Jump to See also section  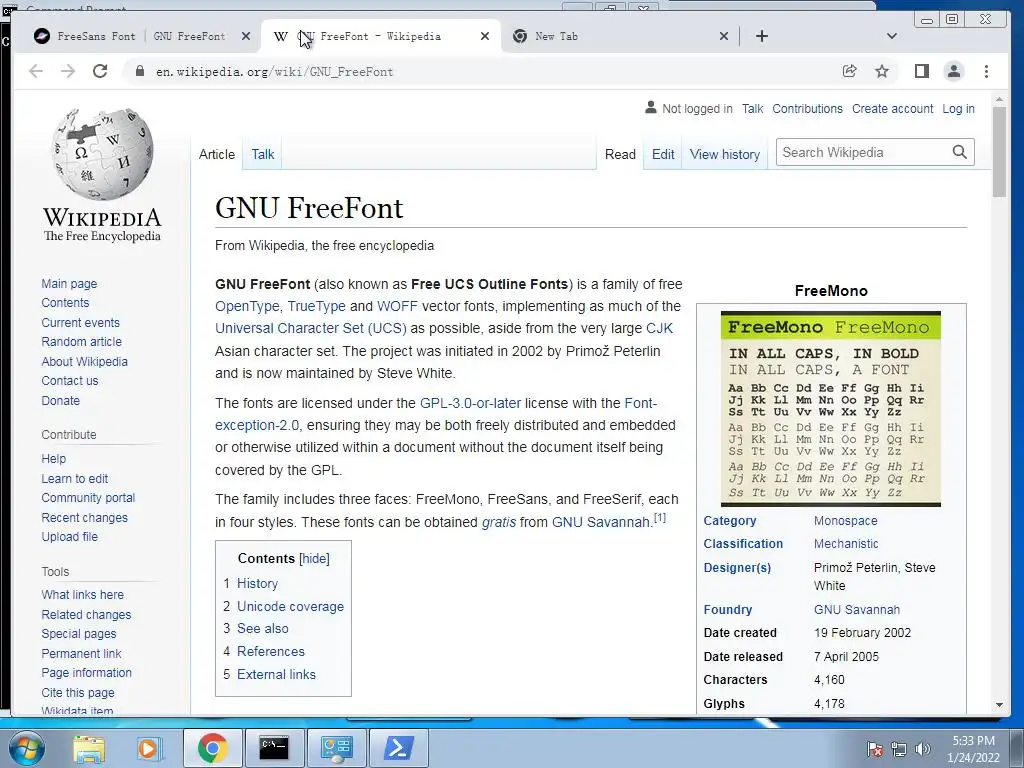coord(263,629)
